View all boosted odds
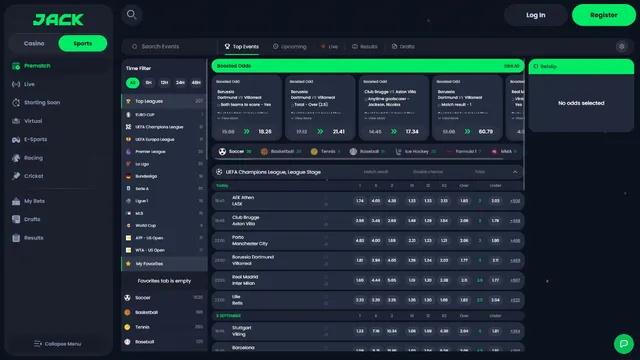 [511, 66]
